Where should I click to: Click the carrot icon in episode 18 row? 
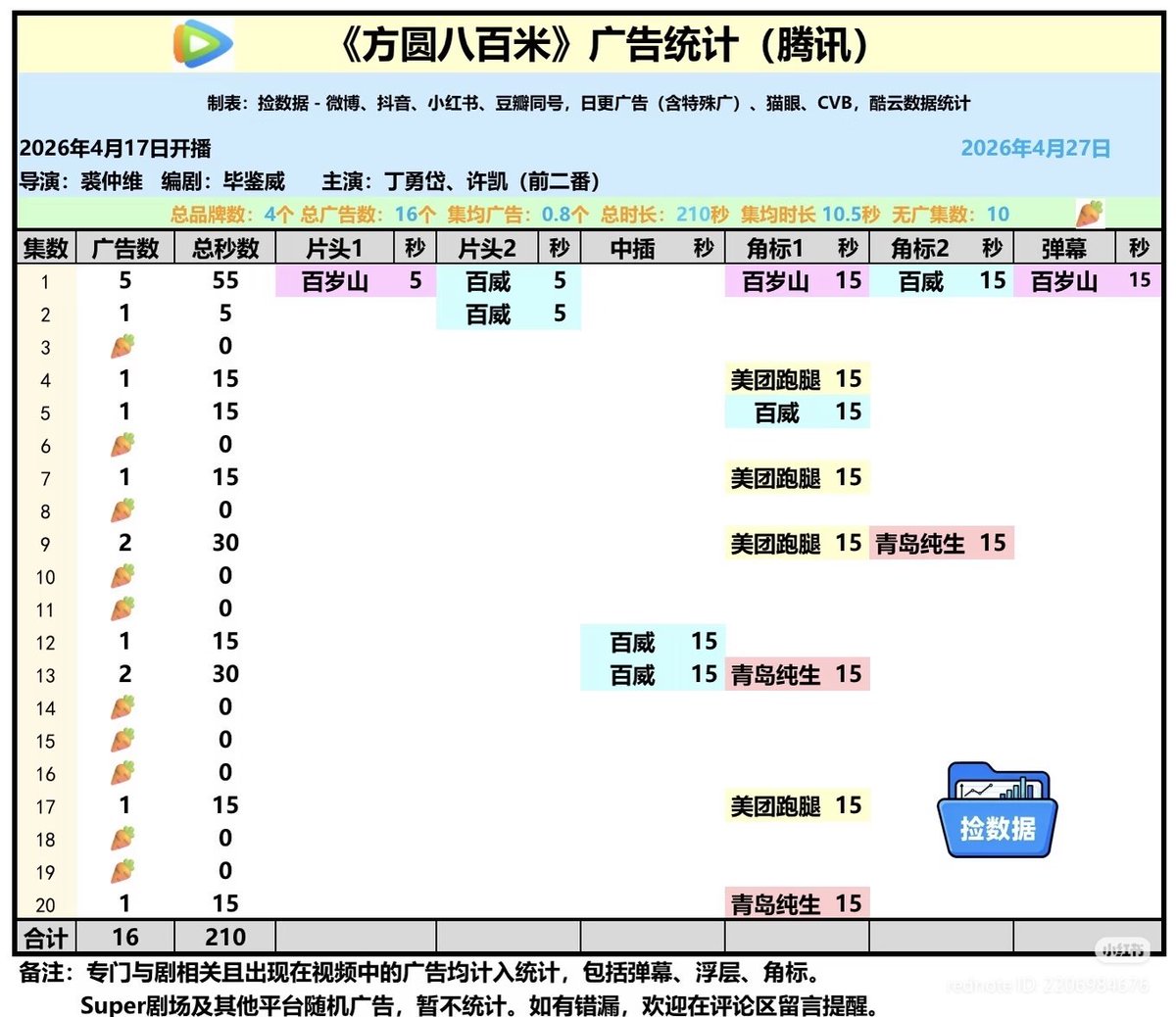click(x=122, y=839)
